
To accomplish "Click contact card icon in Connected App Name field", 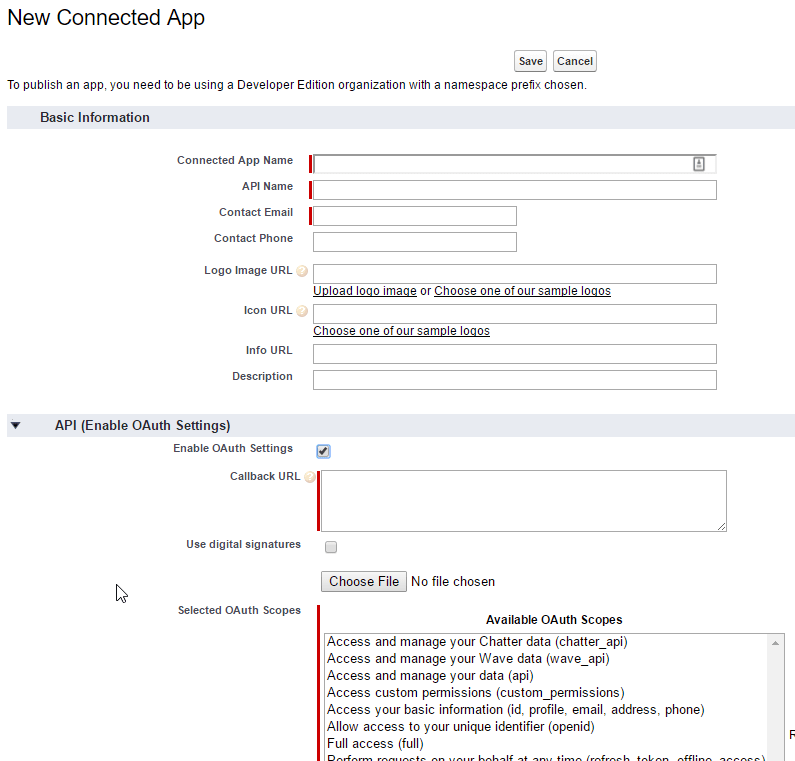I will pyautogui.click(x=699, y=164).
